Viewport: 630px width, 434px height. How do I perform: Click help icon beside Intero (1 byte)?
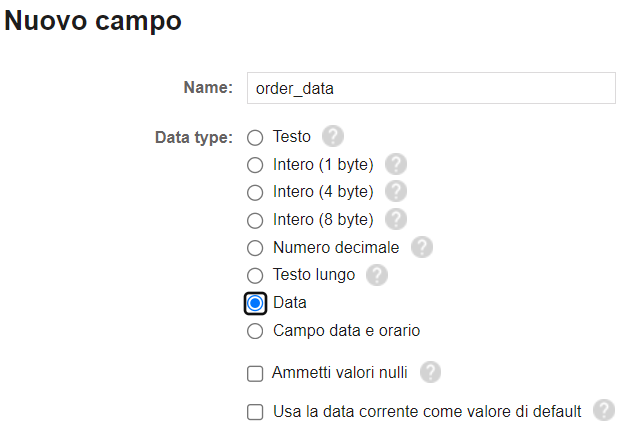[x=396, y=164]
